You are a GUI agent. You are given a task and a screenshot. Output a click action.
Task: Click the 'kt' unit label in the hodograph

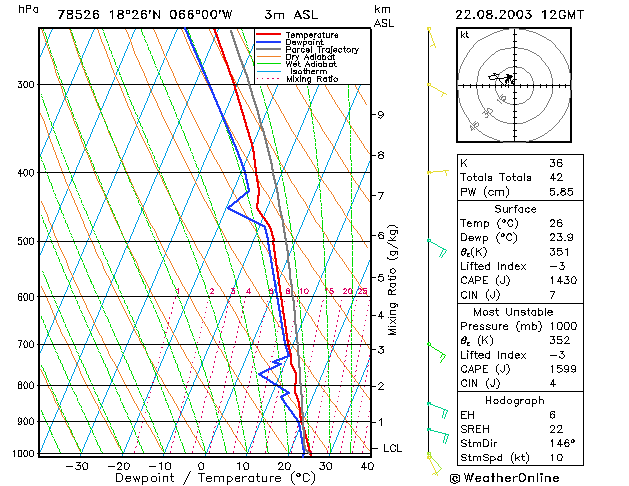(x=465, y=35)
